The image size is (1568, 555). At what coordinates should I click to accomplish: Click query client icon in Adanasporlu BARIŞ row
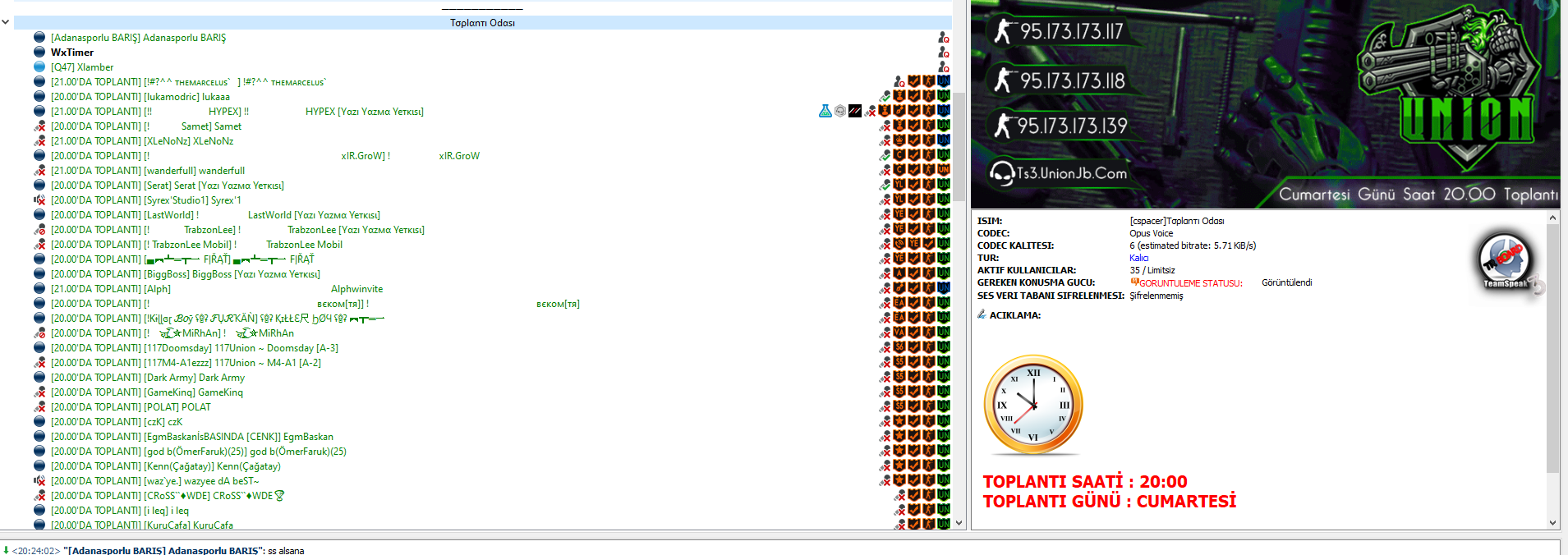click(944, 38)
